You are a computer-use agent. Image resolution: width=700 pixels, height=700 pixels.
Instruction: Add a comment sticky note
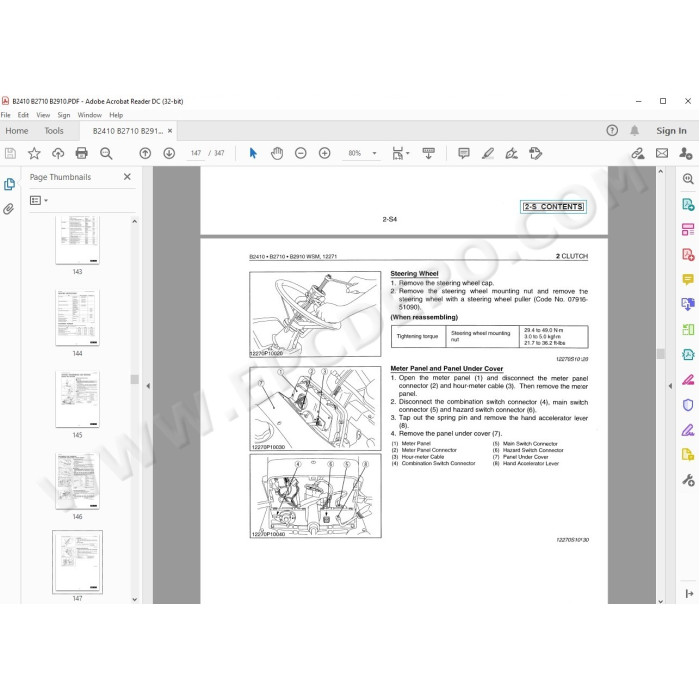[x=464, y=154]
